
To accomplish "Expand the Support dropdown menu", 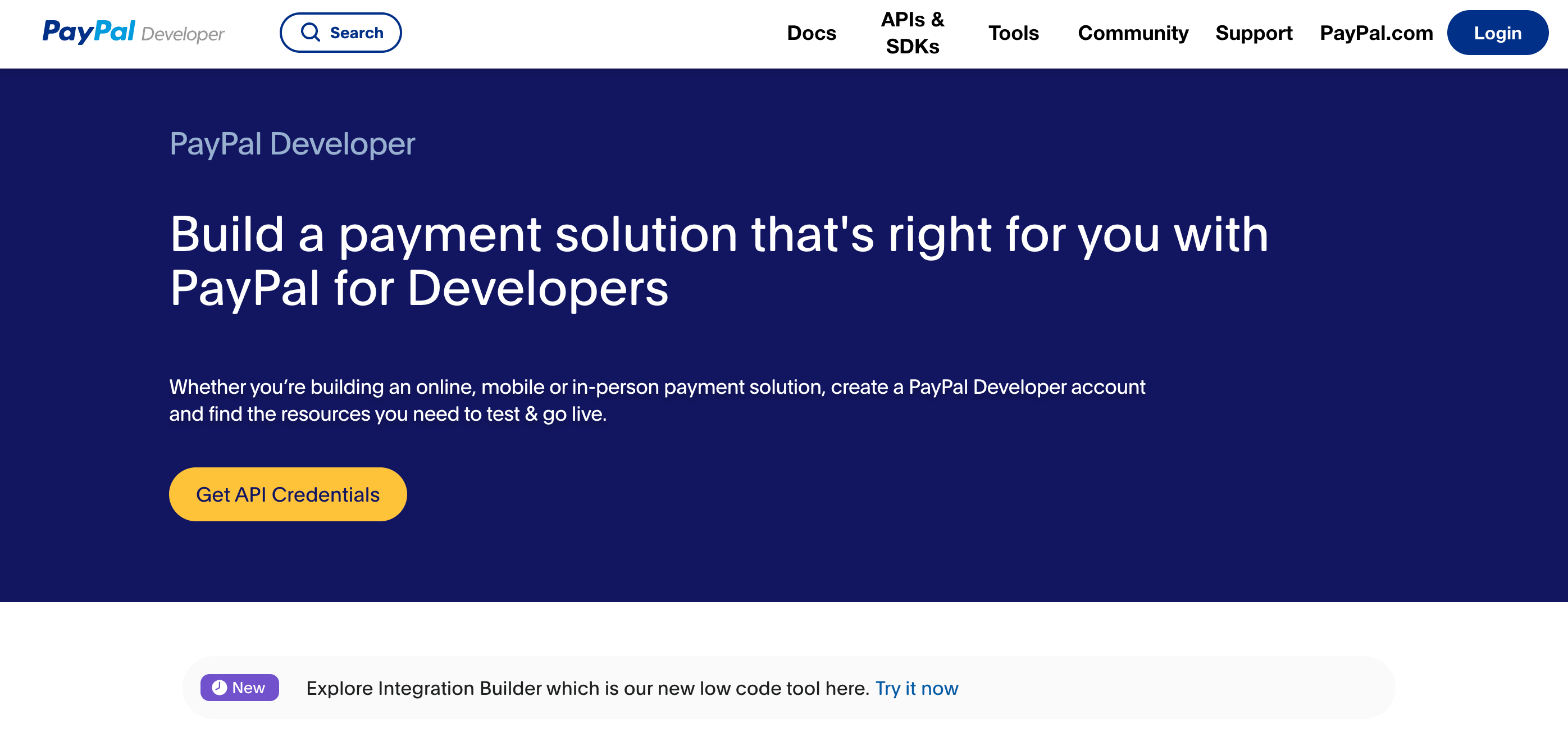I will tap(1254, 33).
